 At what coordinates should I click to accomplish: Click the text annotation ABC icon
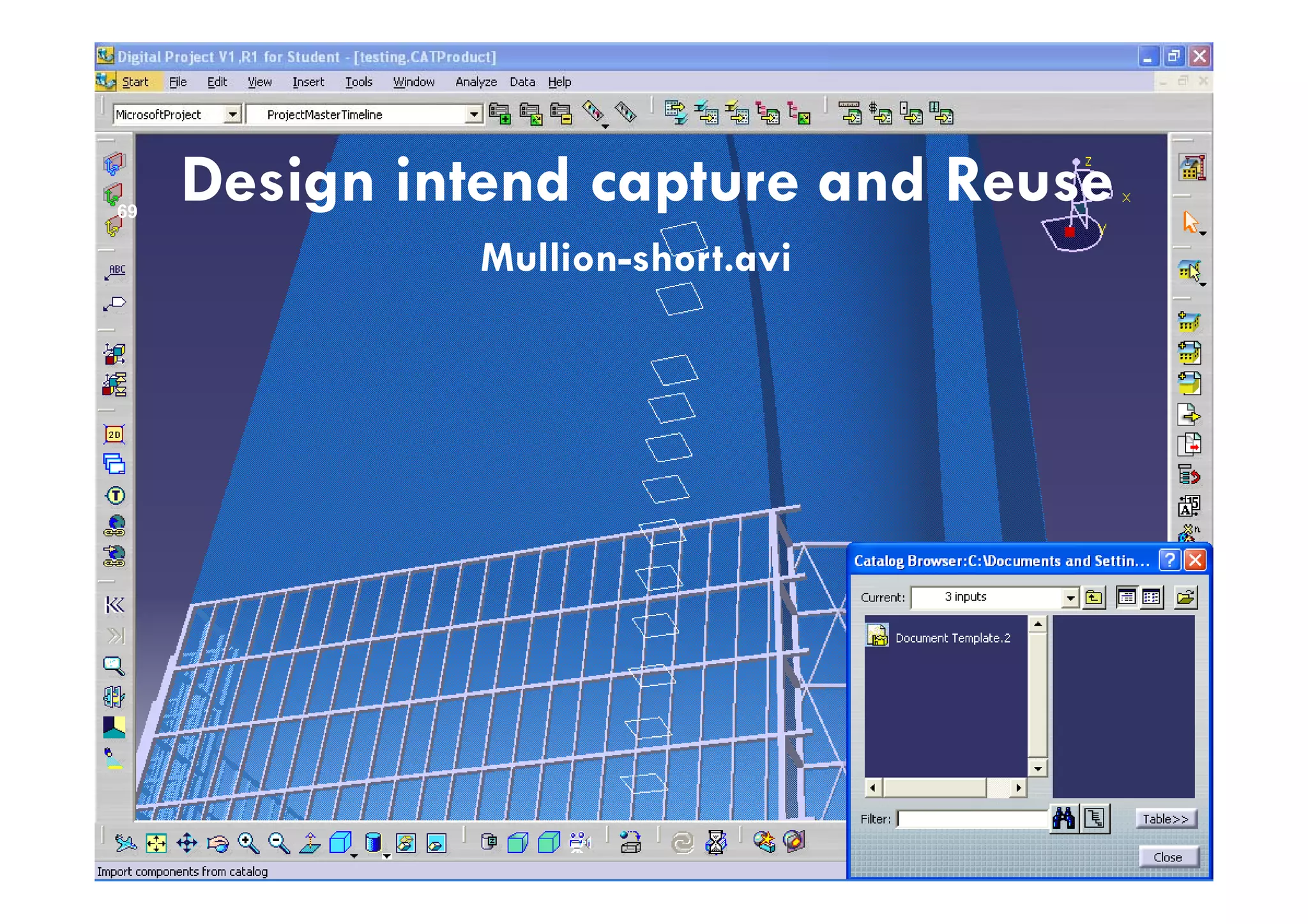115,273
